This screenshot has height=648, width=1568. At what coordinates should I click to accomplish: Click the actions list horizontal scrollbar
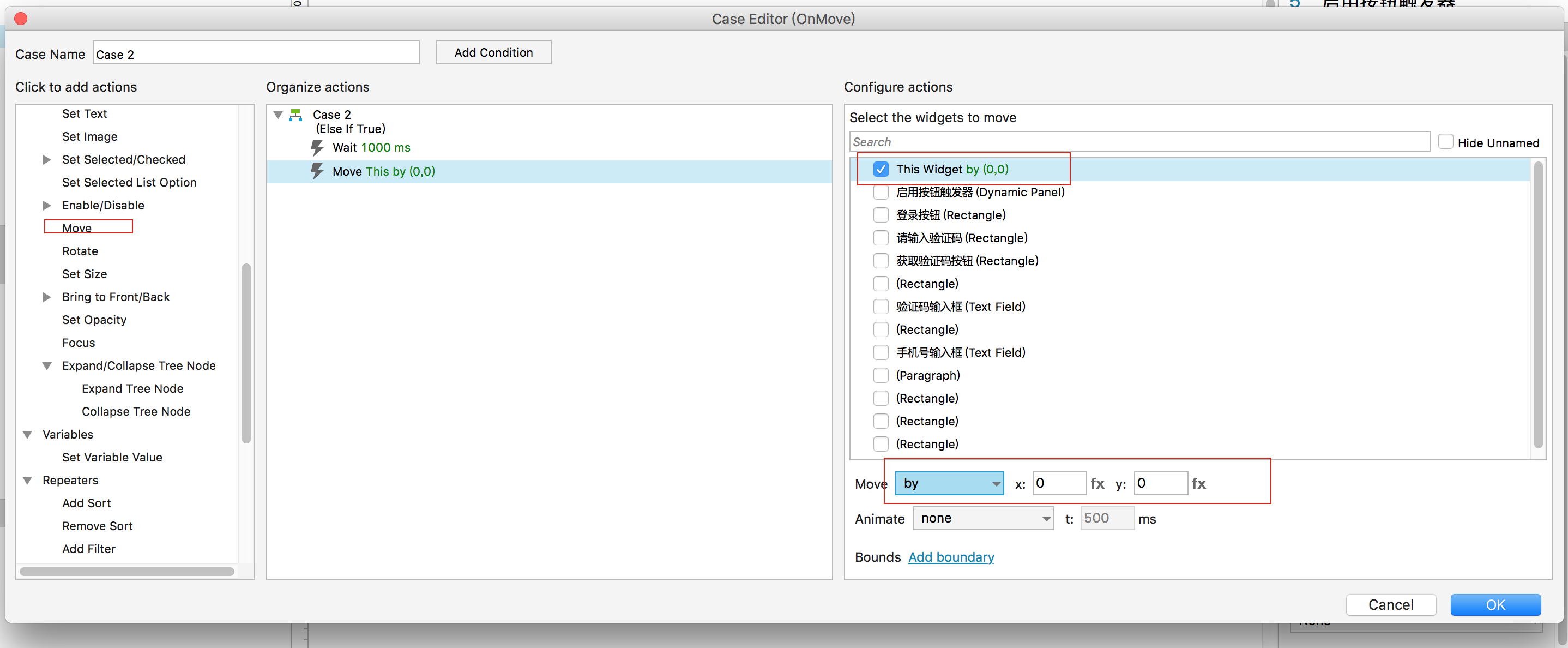click(127, 572)
